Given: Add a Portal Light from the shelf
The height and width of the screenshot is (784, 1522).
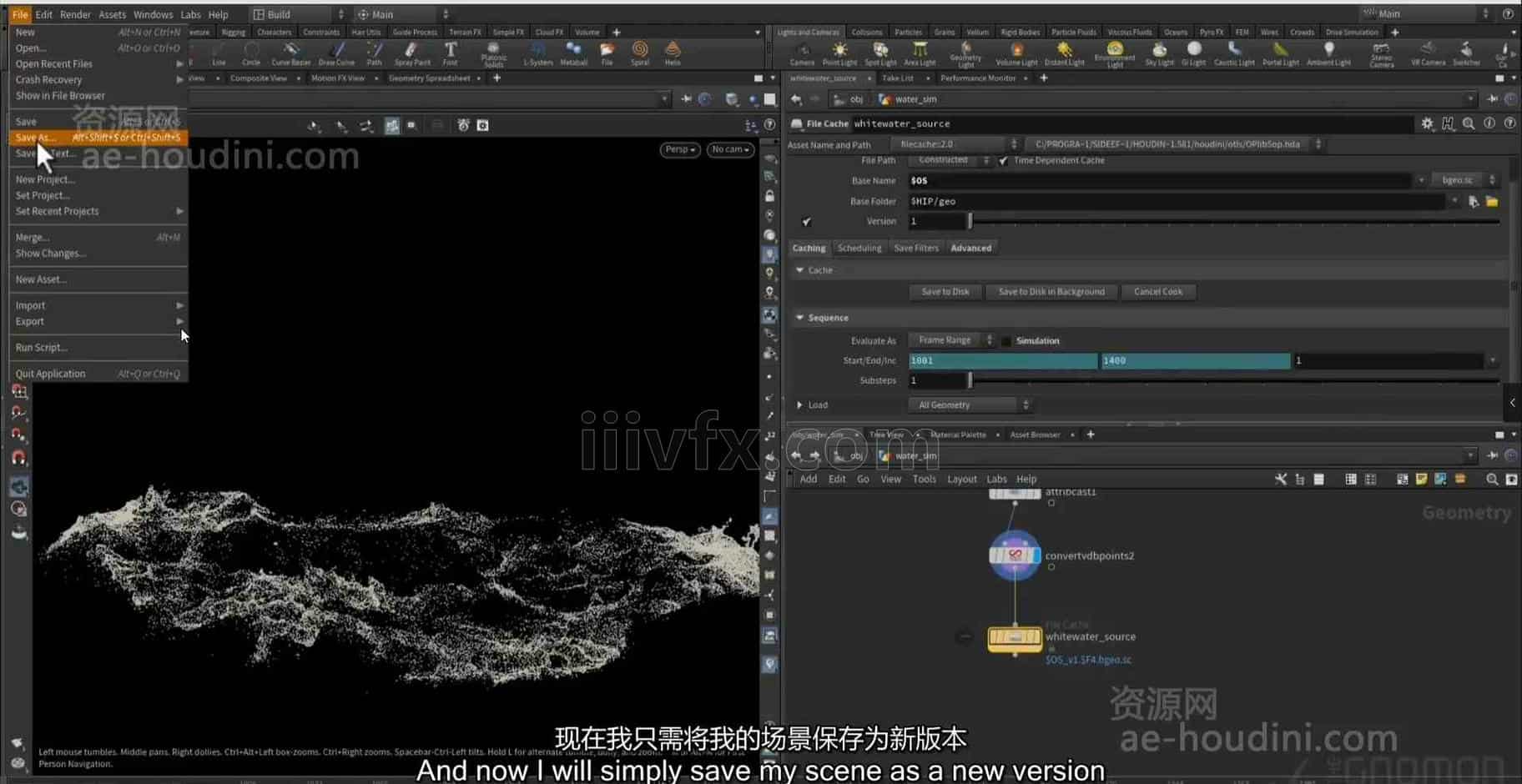Looking at the screenshot, I should coord(1281,53).
